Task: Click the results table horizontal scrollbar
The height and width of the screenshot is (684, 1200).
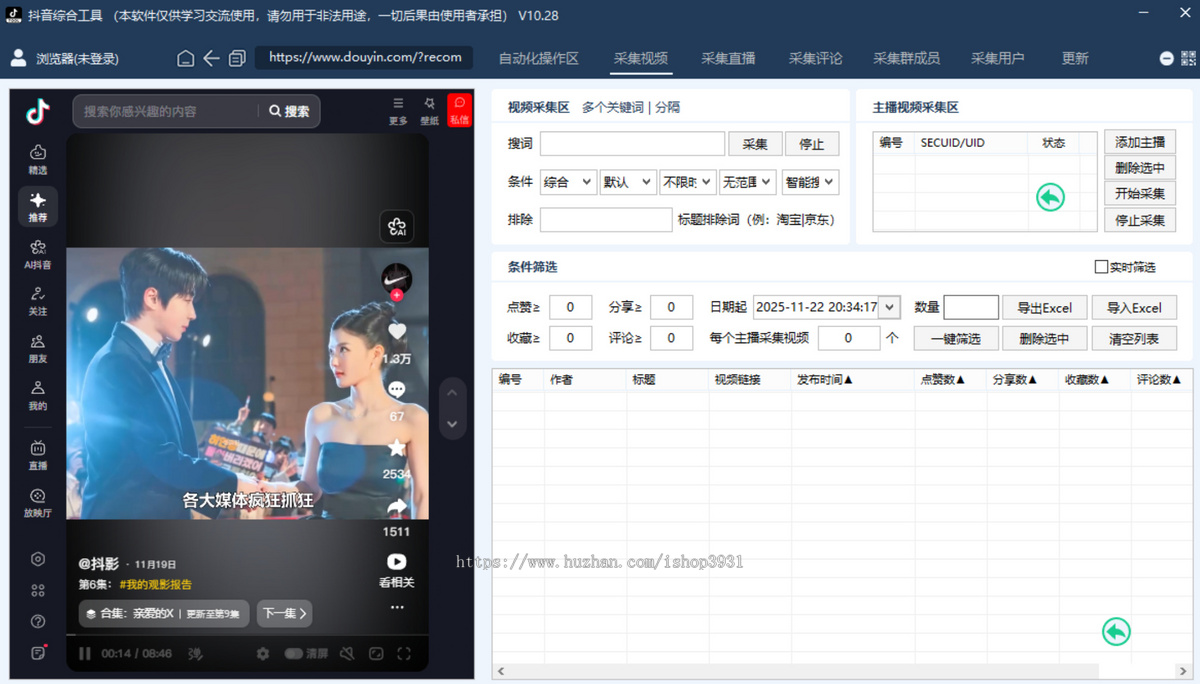Action: click(796, 671)
